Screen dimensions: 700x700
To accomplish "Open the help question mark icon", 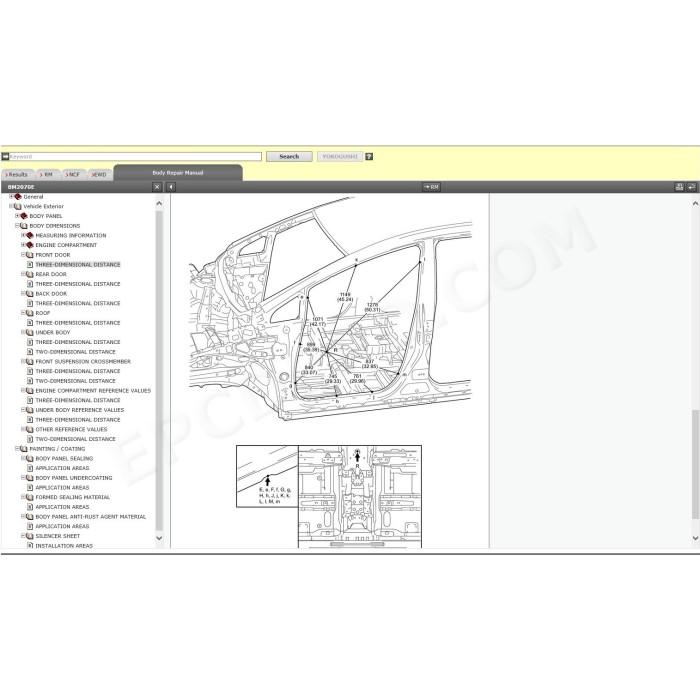I will coord(369,157).
